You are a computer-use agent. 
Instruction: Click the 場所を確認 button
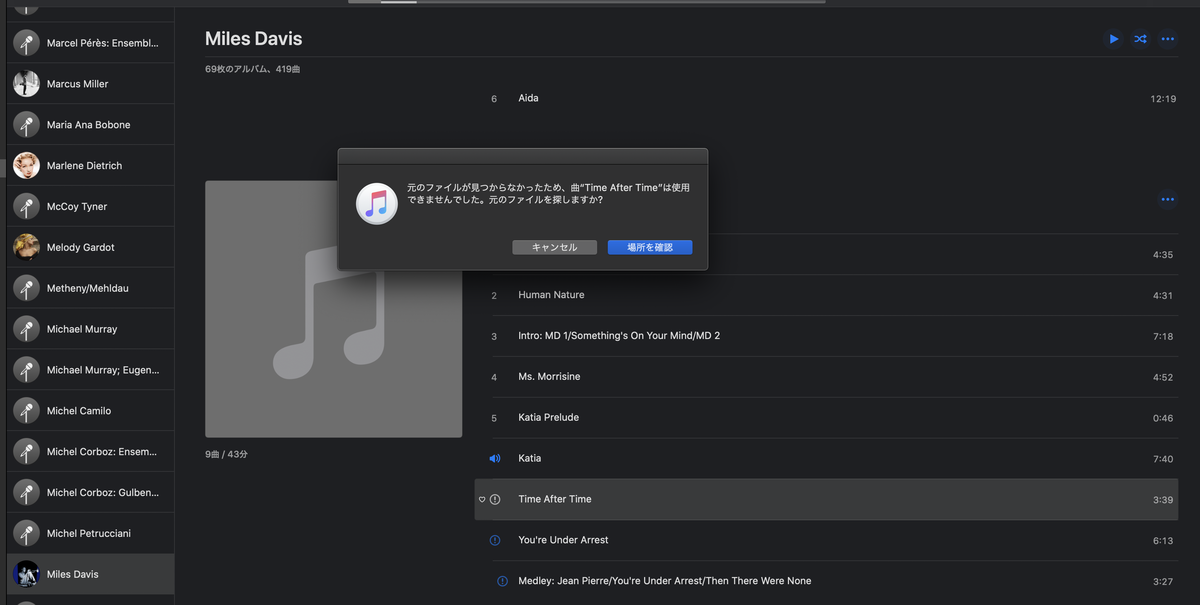[x=650, y=247]
